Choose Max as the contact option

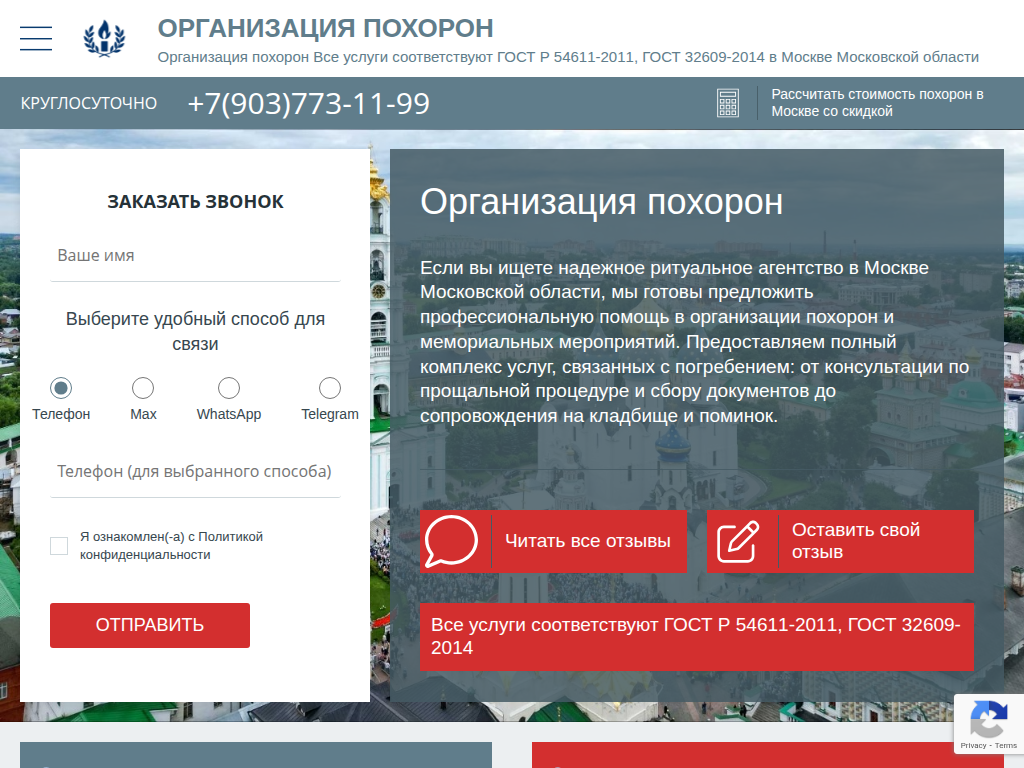click(x=143, y=388)
